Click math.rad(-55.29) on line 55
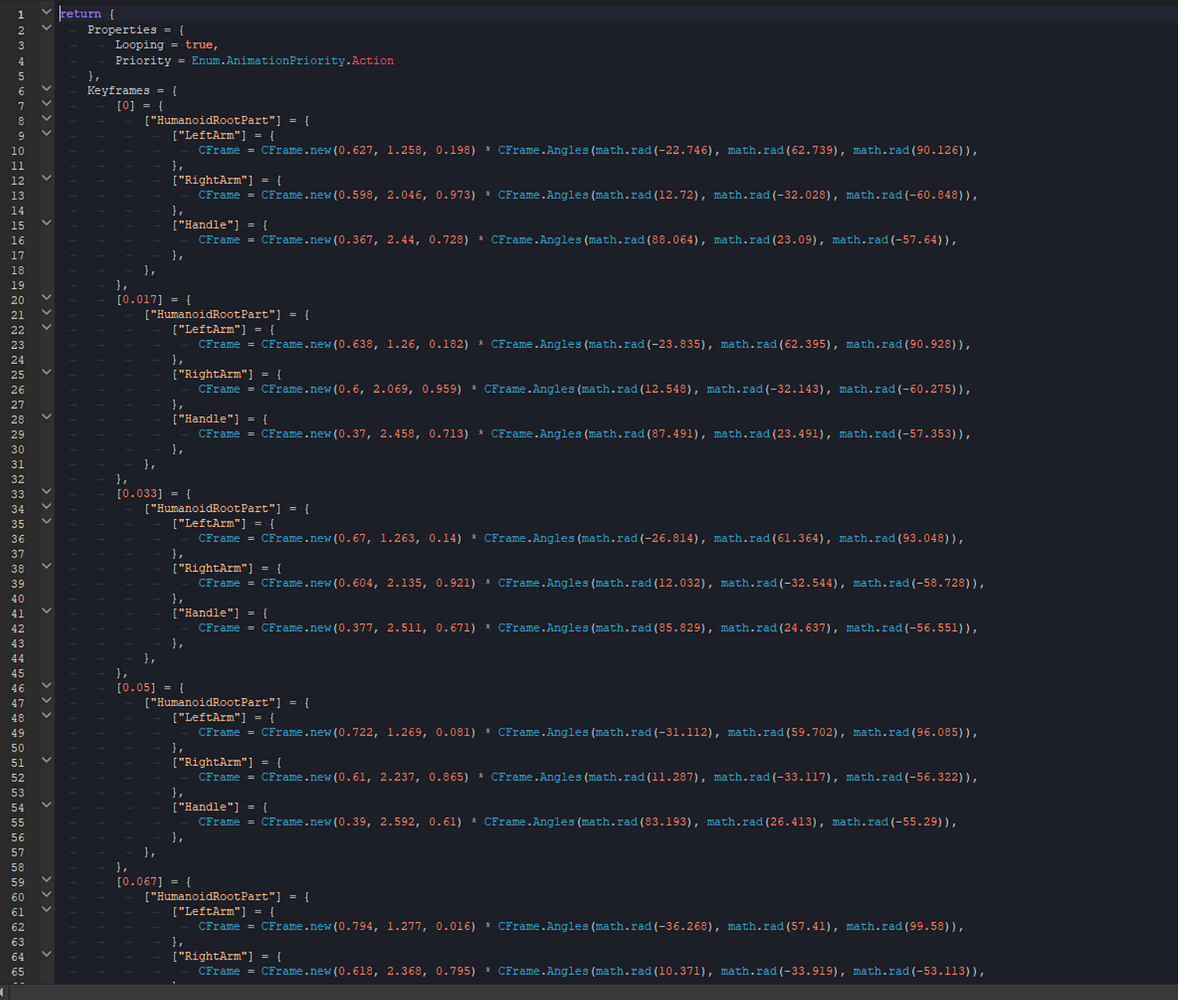 click(887, 822)
